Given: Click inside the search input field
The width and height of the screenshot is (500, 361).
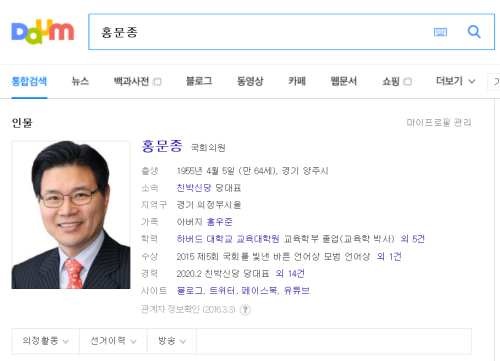Looking at the screenshot, I should pyautogui.click(x=260, y=32).
